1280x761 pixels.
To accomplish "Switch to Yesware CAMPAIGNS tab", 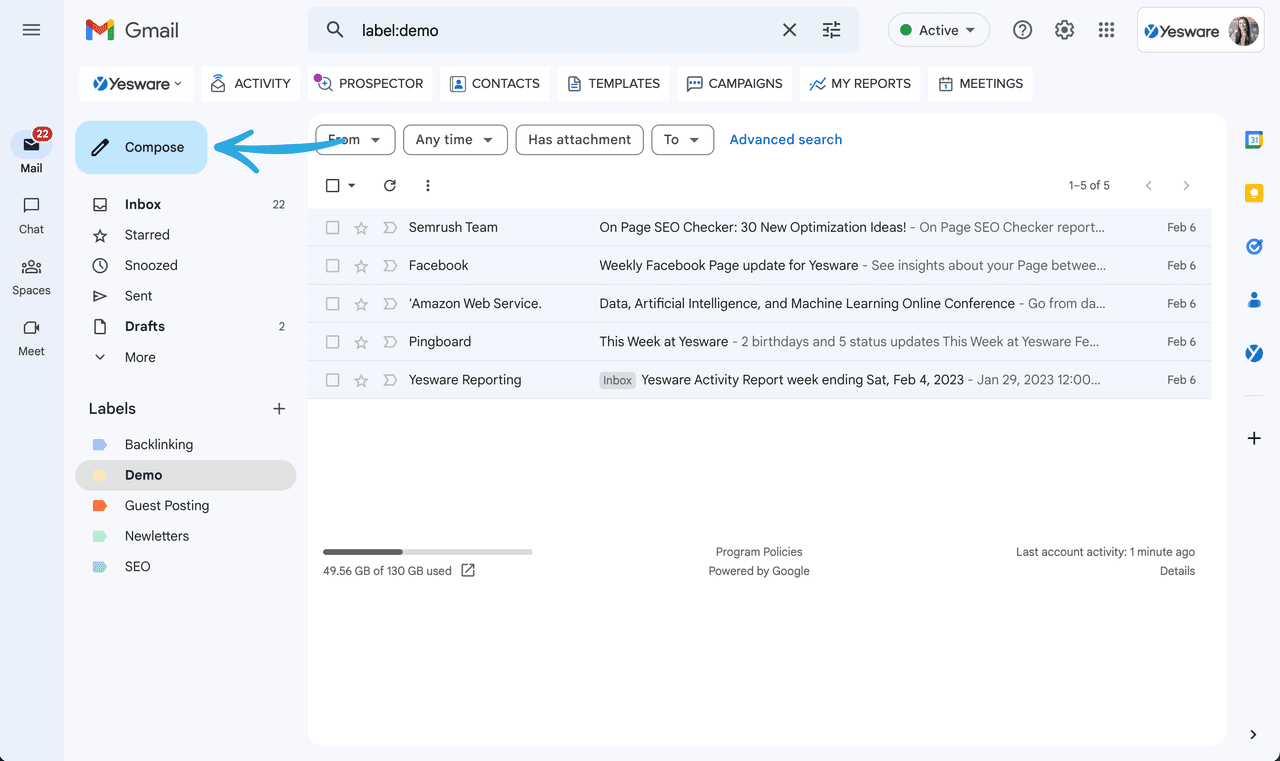I will pyautogui.click(x=734, y=84).
